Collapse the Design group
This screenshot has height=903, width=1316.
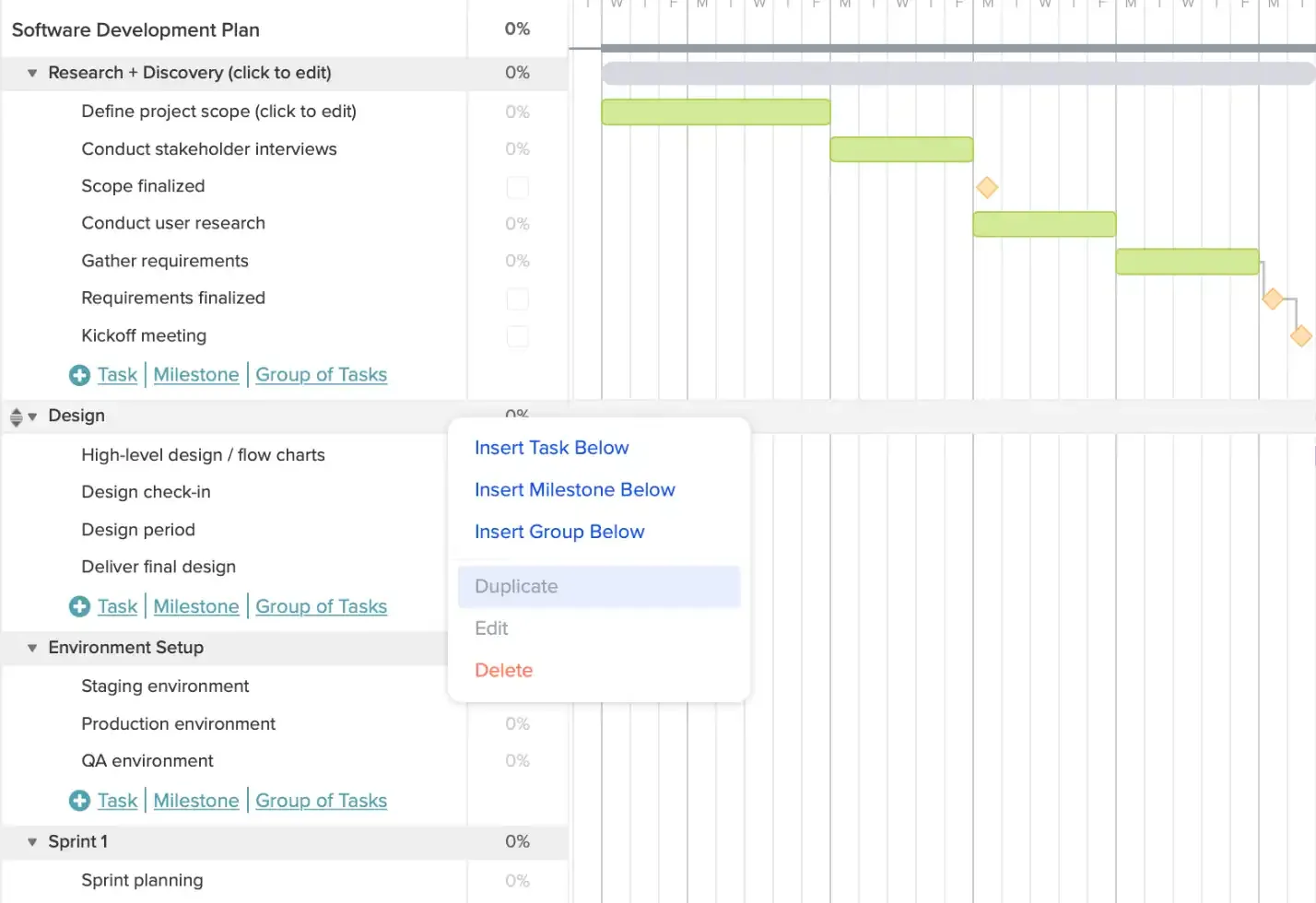pos(32,416)
